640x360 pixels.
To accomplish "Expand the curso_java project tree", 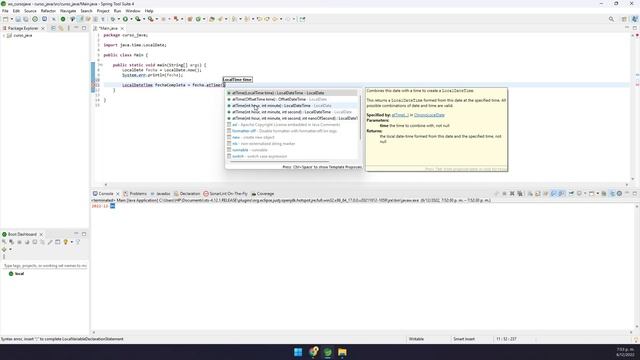I will click(x=4, y=36).
